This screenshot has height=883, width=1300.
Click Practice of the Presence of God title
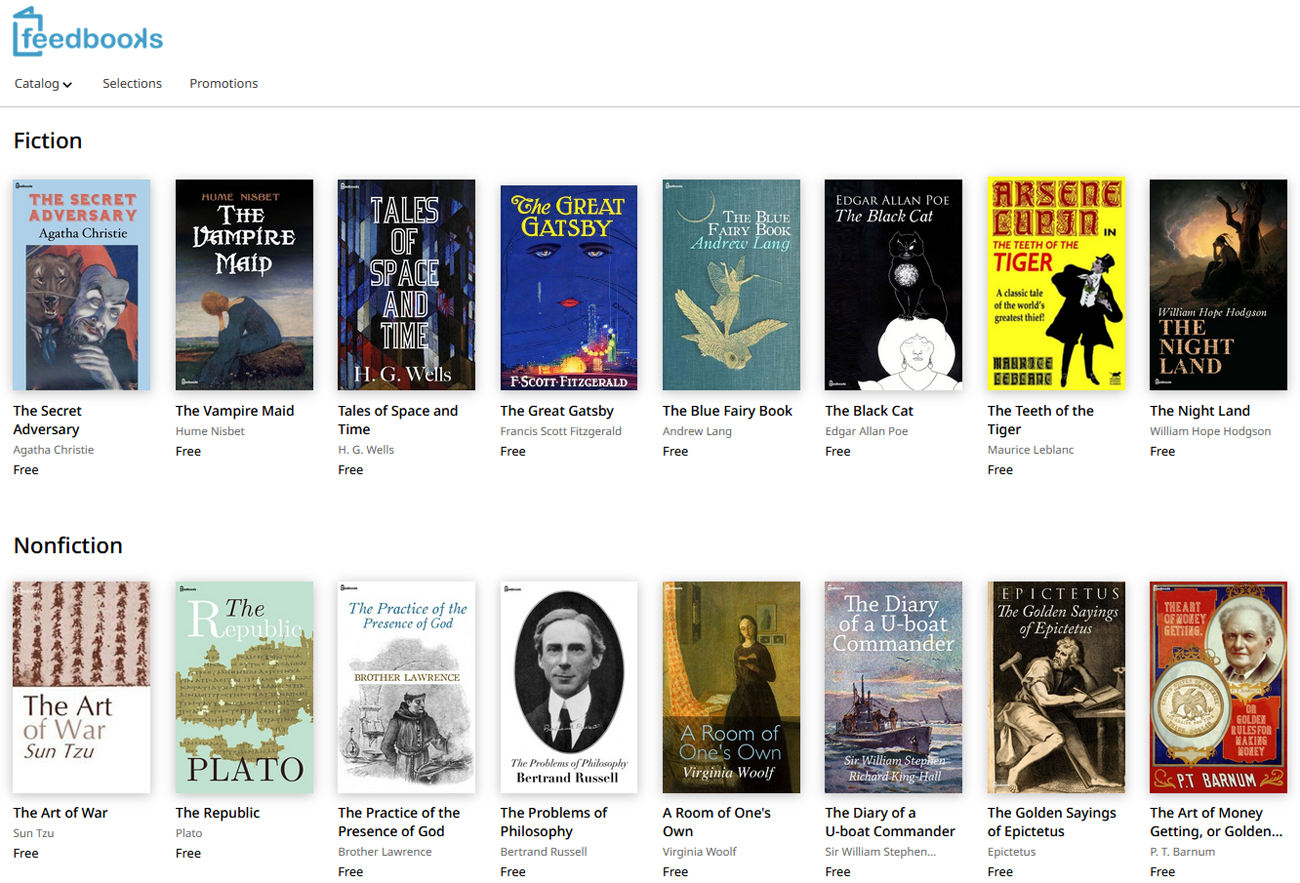[x=399, y=822]
